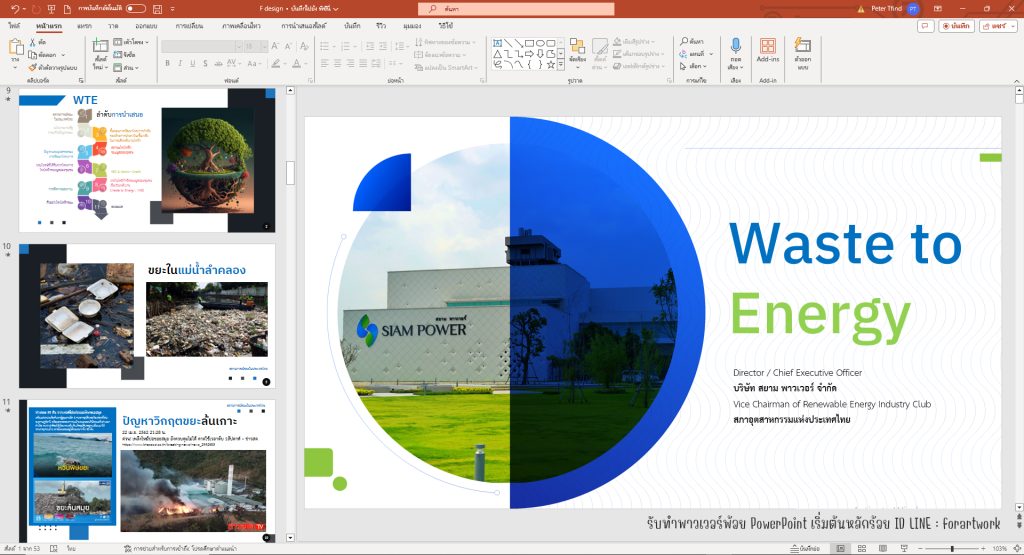This screenshot has height=555, width=1024.
Task: Open the font size dropdown
Action: (x=264, y=46)
